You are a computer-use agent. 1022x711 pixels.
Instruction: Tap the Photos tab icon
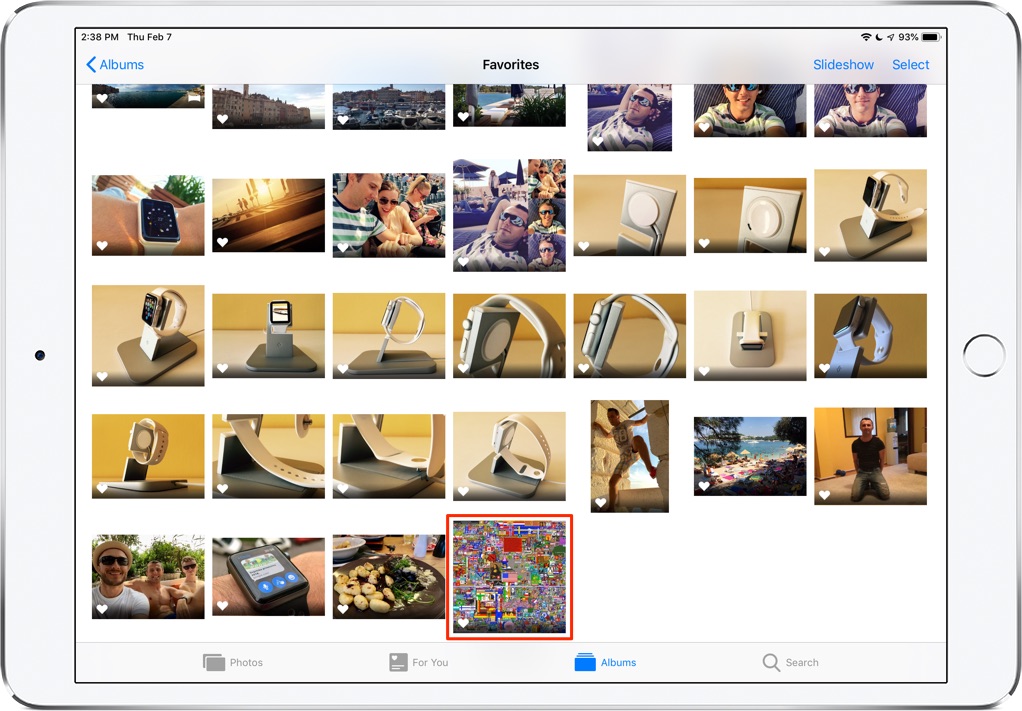(213, 662)
